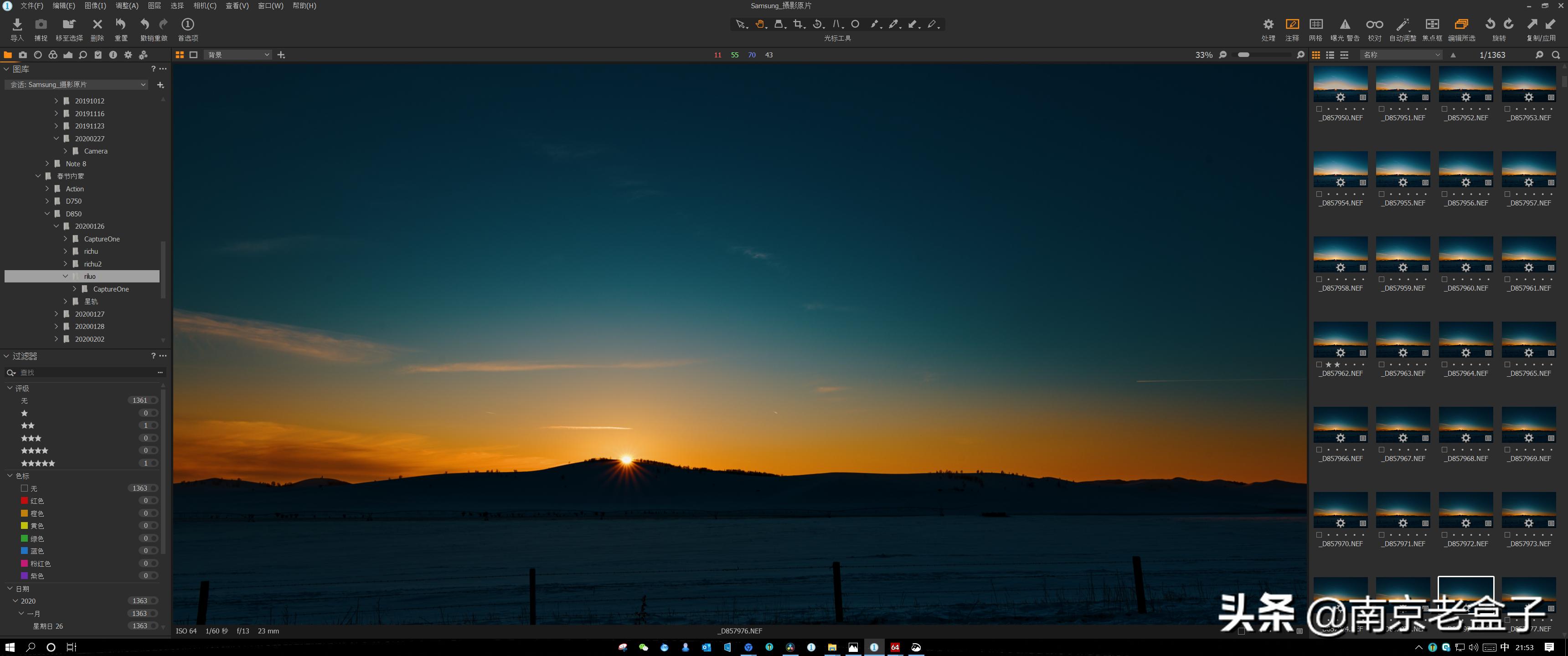Select the Crop cursor tool

[798, 24]
